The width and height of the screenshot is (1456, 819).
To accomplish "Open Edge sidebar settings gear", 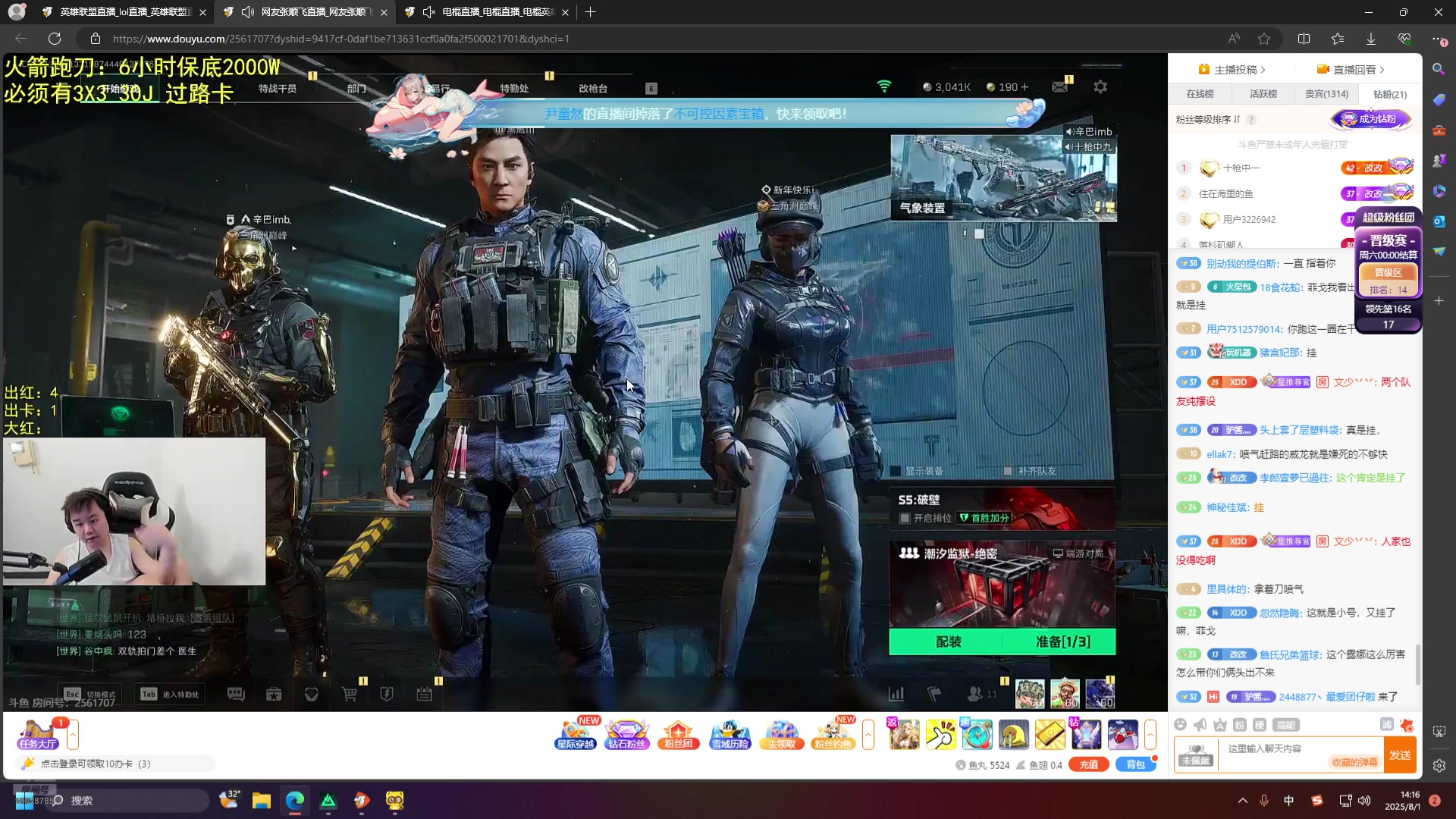I will pyautogui.click(x=1439, y=766).
